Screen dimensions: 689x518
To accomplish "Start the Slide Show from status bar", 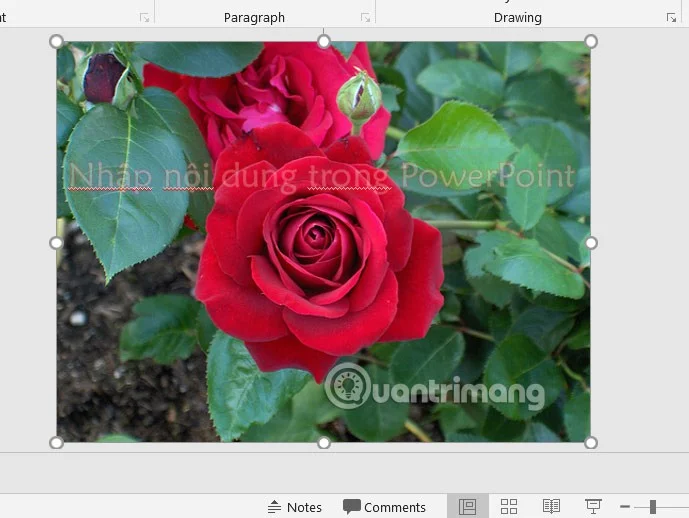I will [593, 507].
